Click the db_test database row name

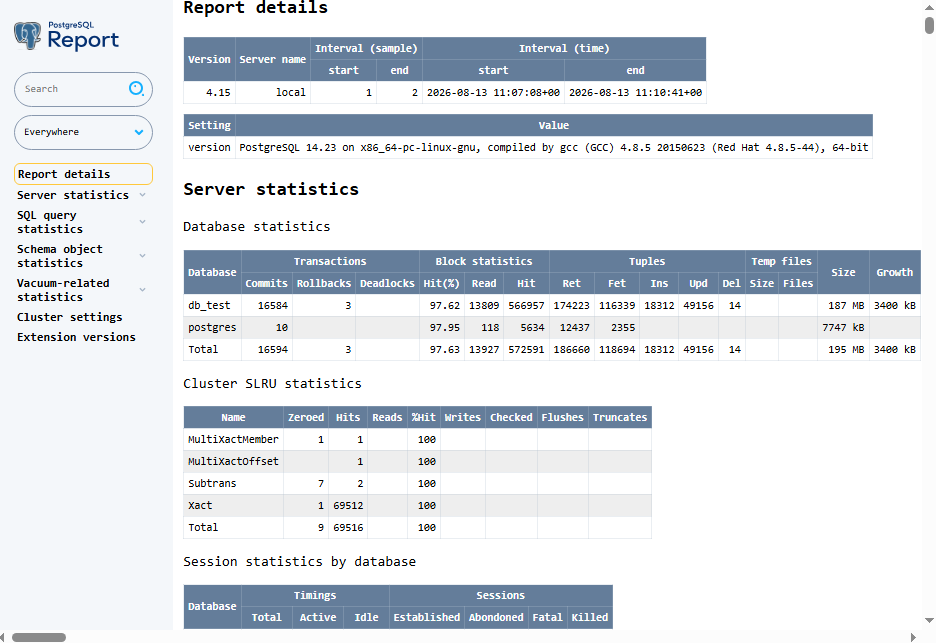[209, 306]
